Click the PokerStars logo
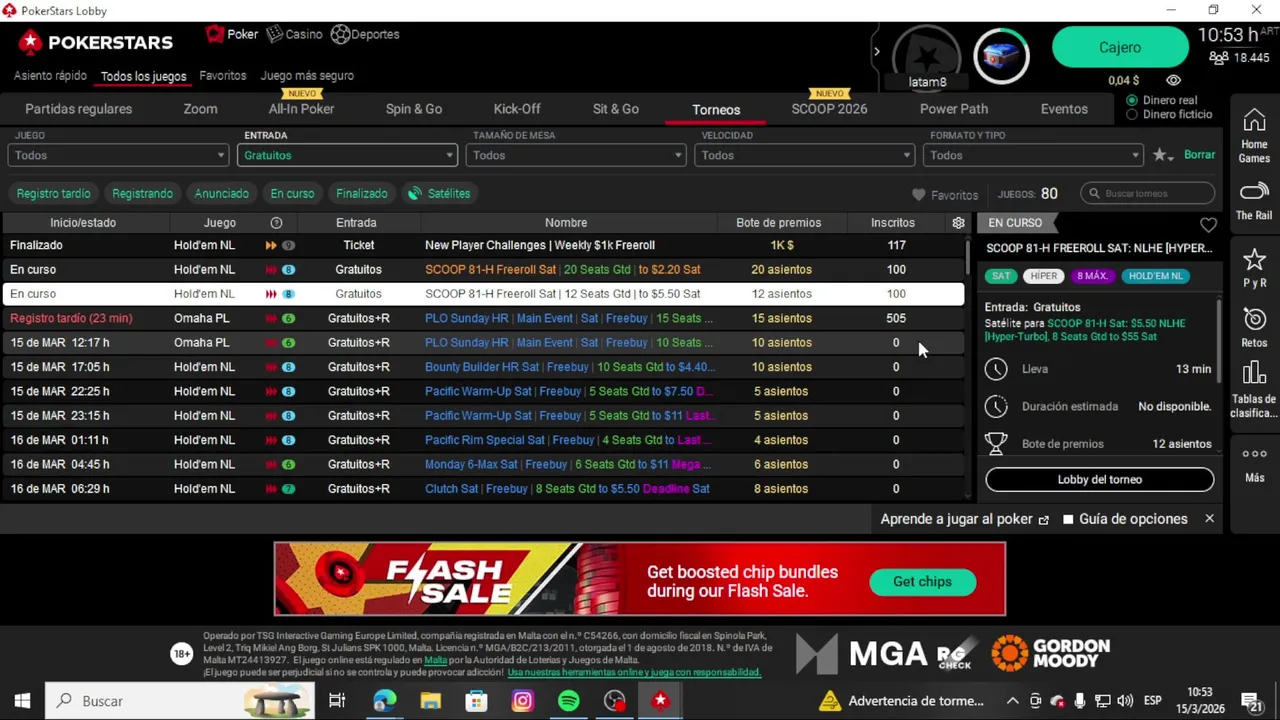Screen dimensions: 1280x720 point(96,42)
